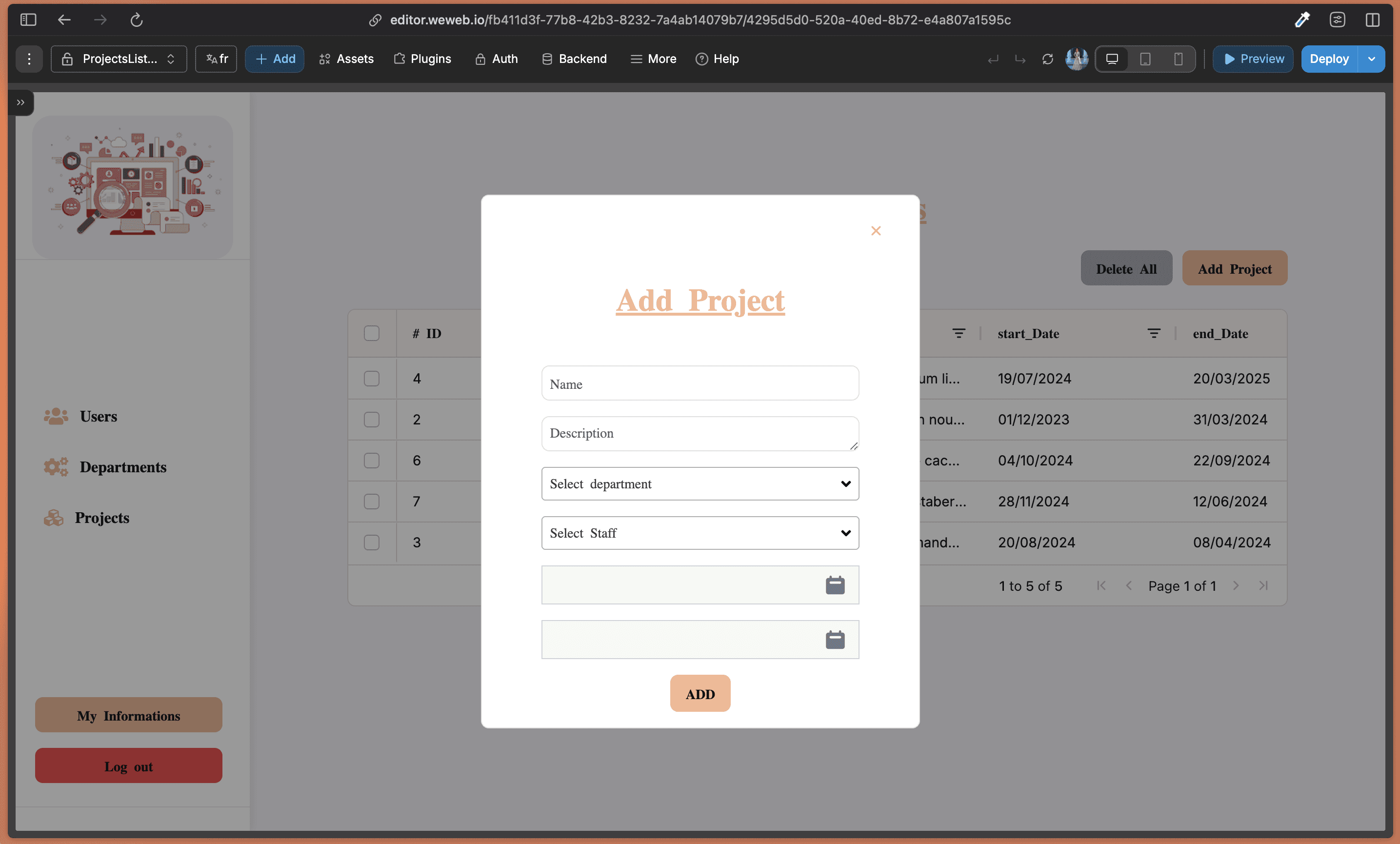Click the refresh sync icon in editor toolbar

pyautogui.click(x=1047, y=59)
